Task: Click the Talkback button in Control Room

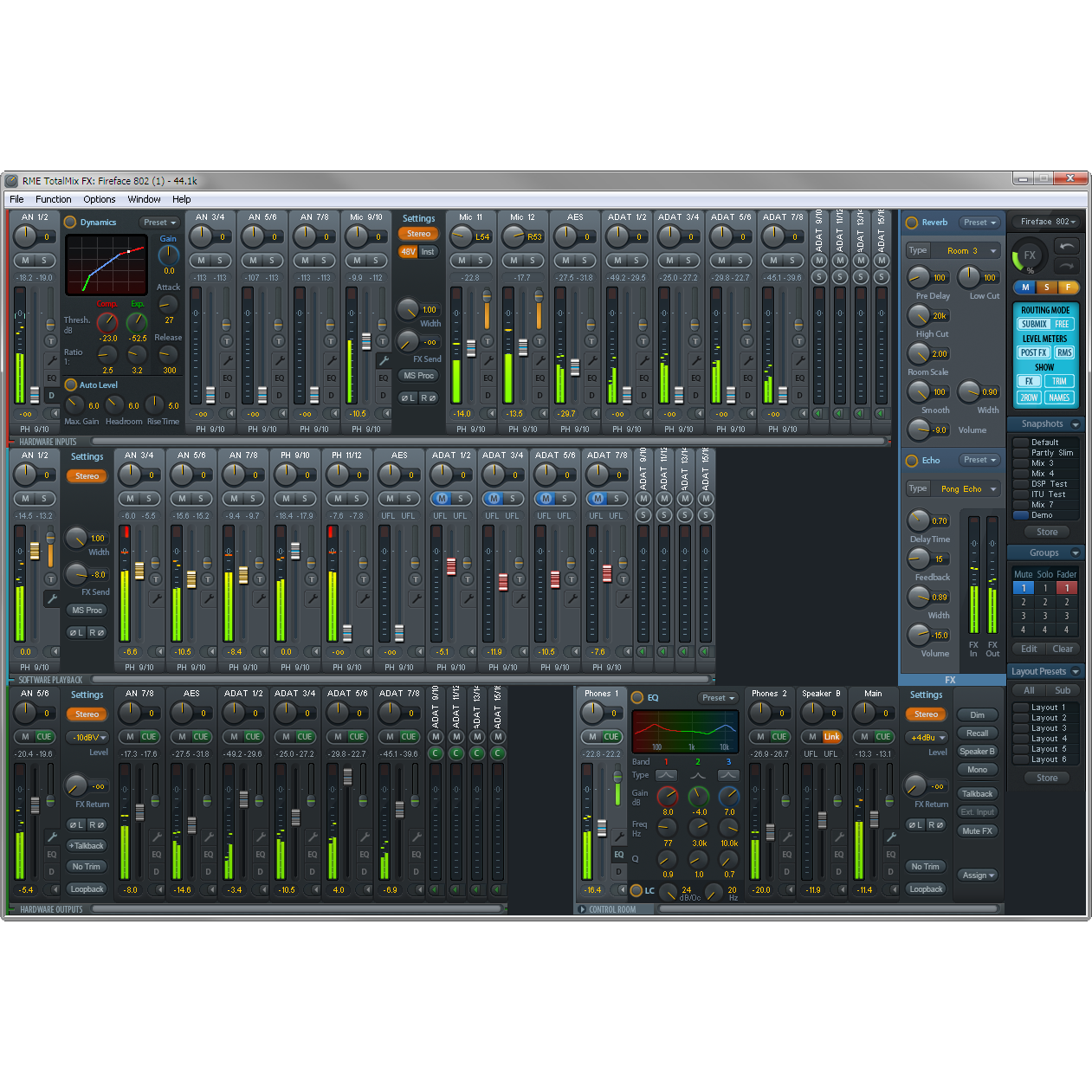Action: [x=977, y=794]
